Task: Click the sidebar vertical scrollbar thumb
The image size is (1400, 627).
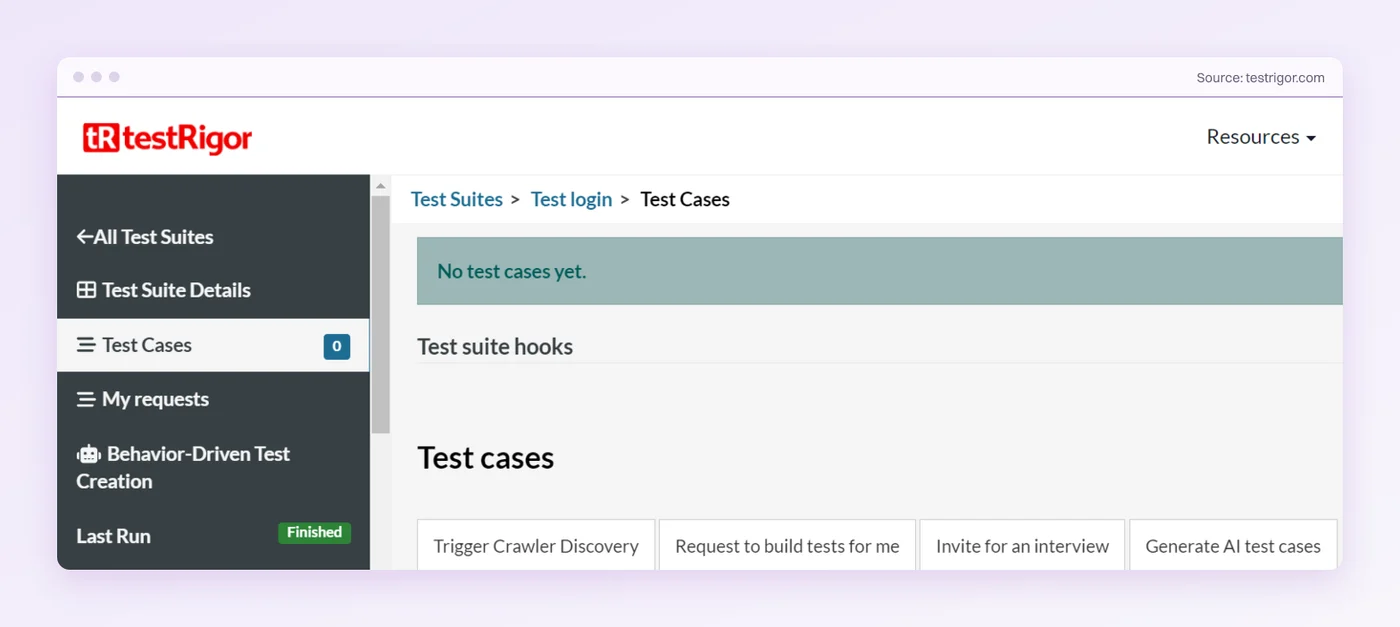Action: tap(380, 315)
